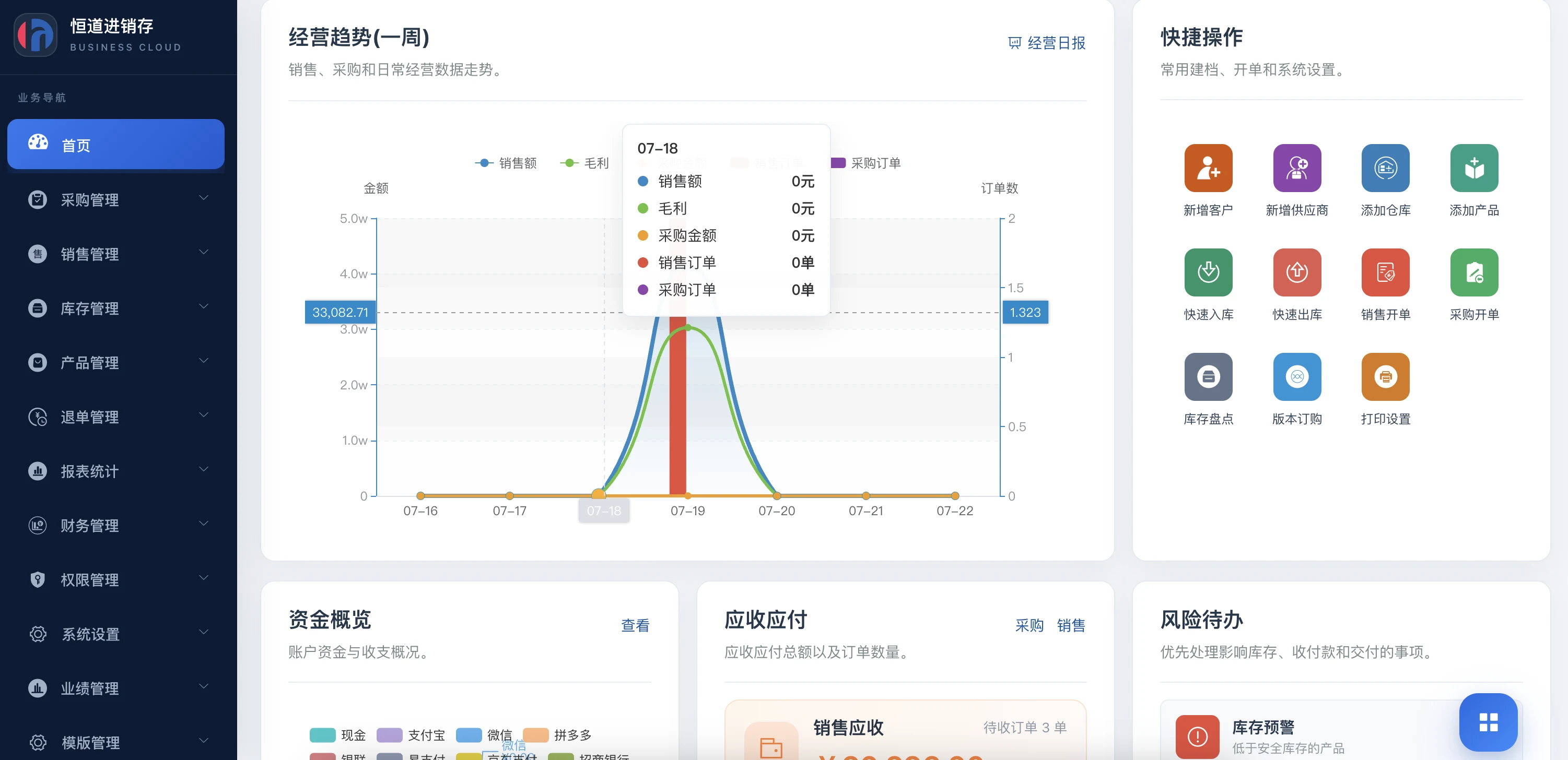Expand the 权限管理 chevron
This screenshot has width=1568, height=760.
click(x=203, y=577)
